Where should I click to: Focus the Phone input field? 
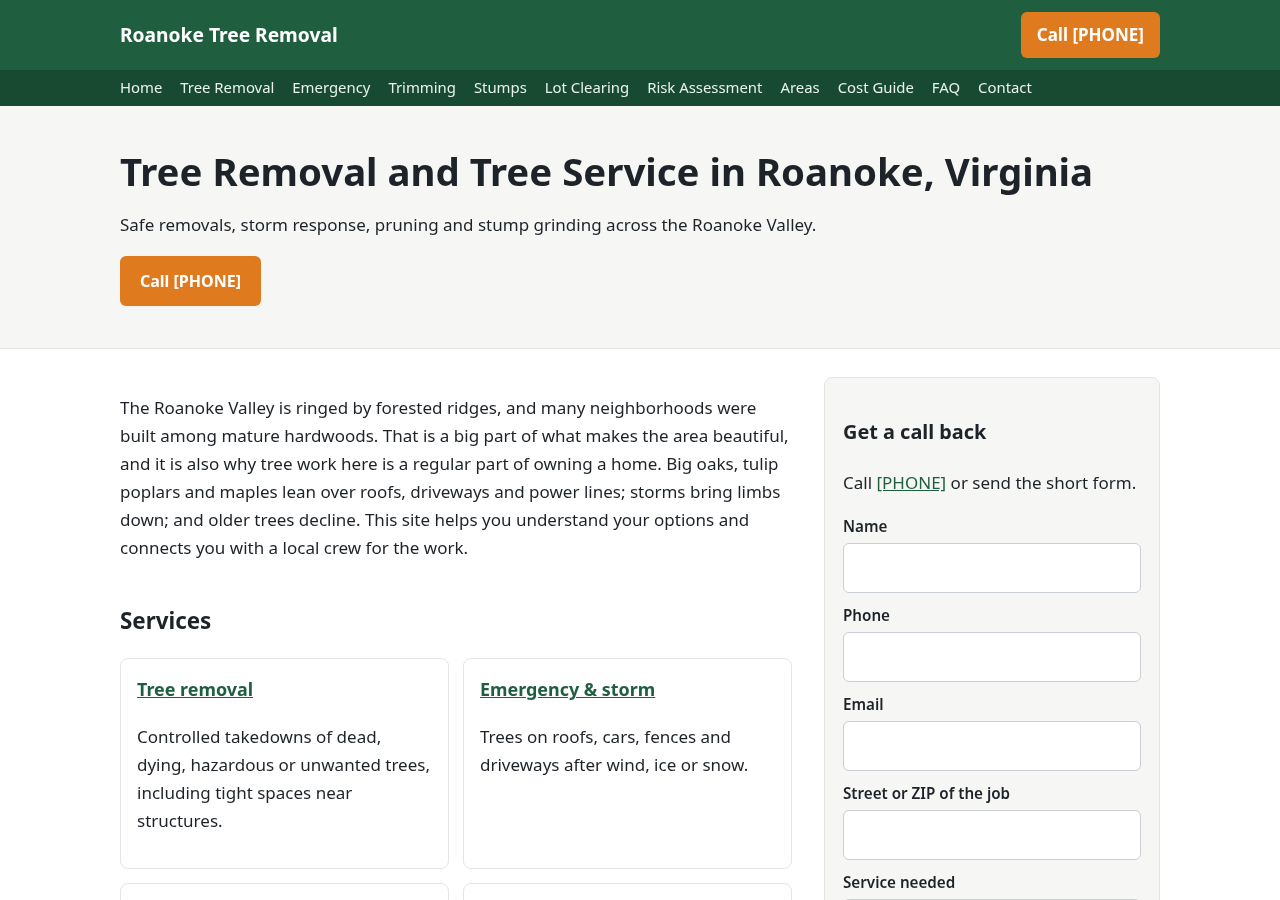point(992,657)
